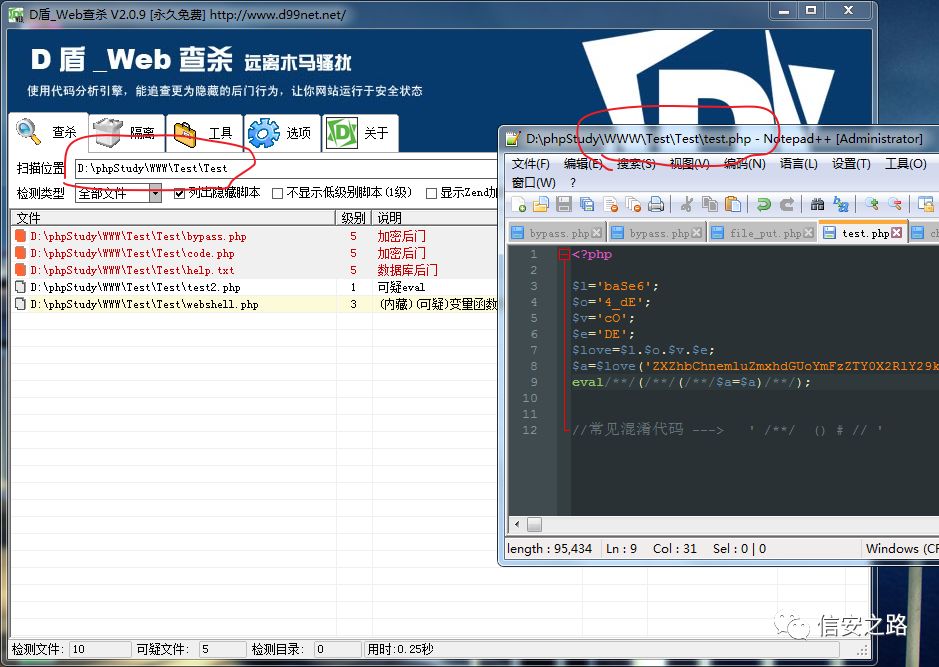Screen dimensions: 939x667
Task: Open the ? help menu in Notepad++
Action: (x=573, y=182)
